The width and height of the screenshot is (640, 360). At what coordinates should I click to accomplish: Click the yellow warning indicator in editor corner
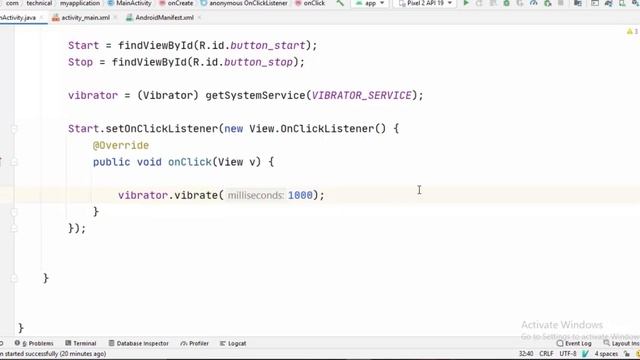tap(632, 31)
